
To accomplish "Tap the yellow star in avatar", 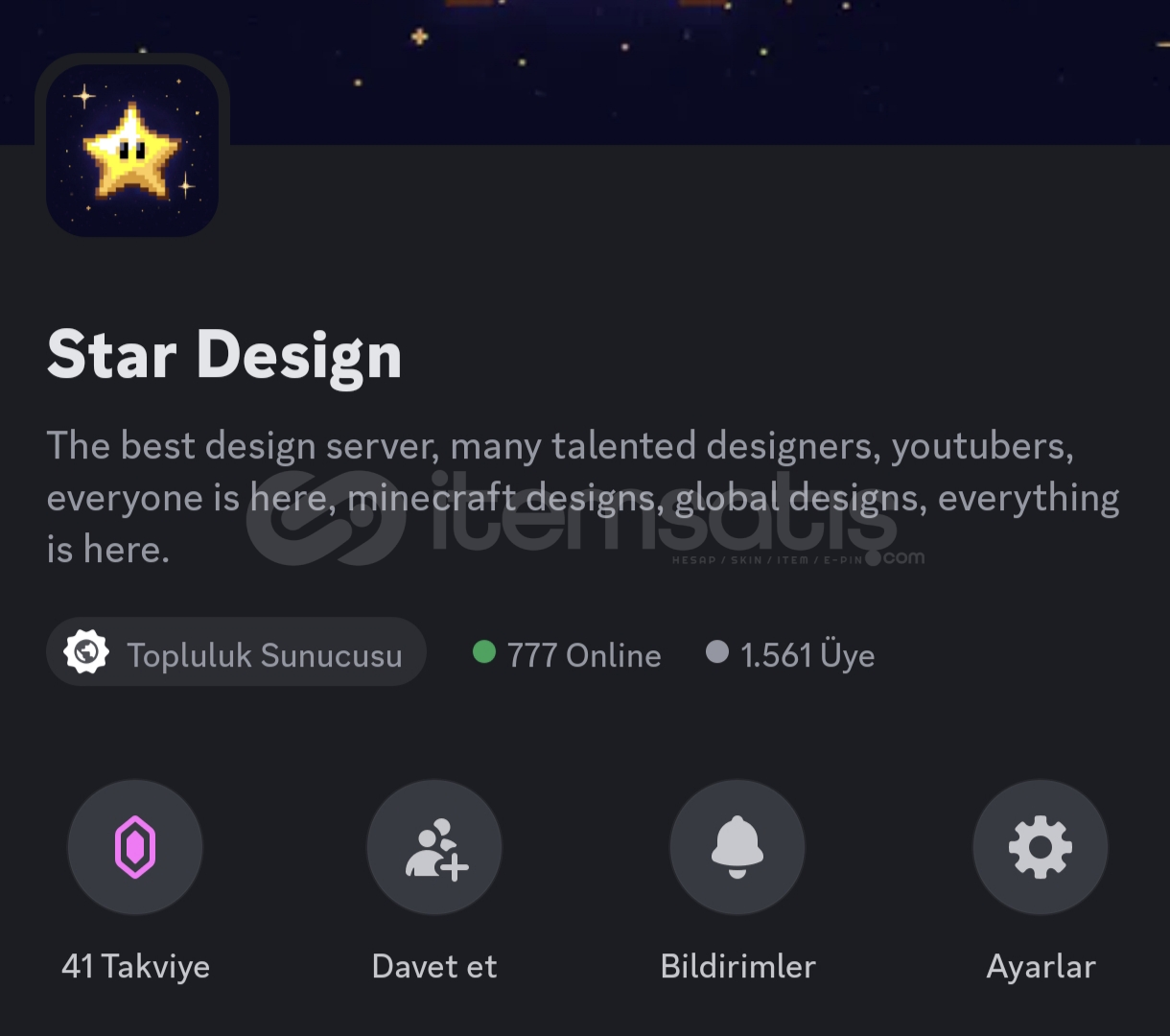I will pos(132,150).
